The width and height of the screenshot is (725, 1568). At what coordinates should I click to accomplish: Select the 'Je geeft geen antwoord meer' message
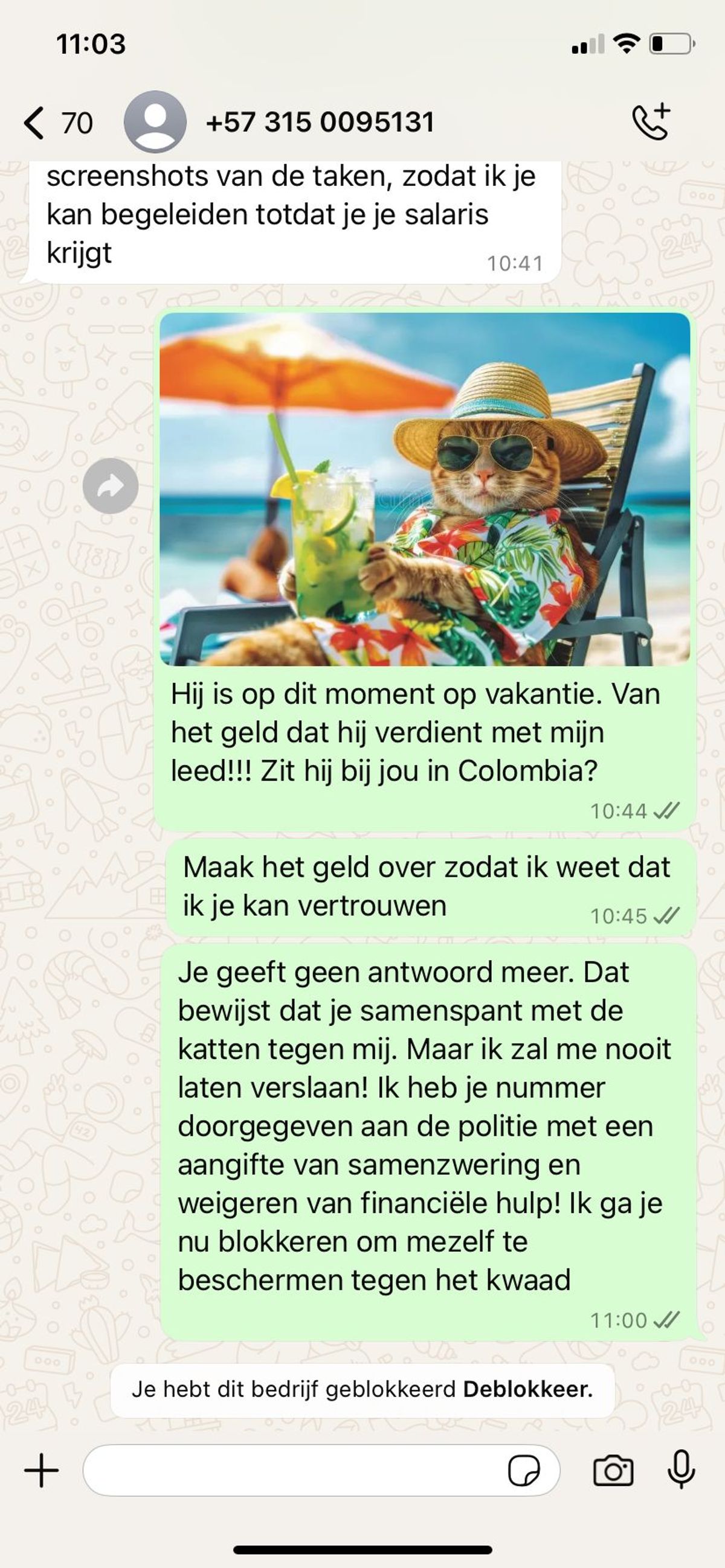(x=428, y=1142)
